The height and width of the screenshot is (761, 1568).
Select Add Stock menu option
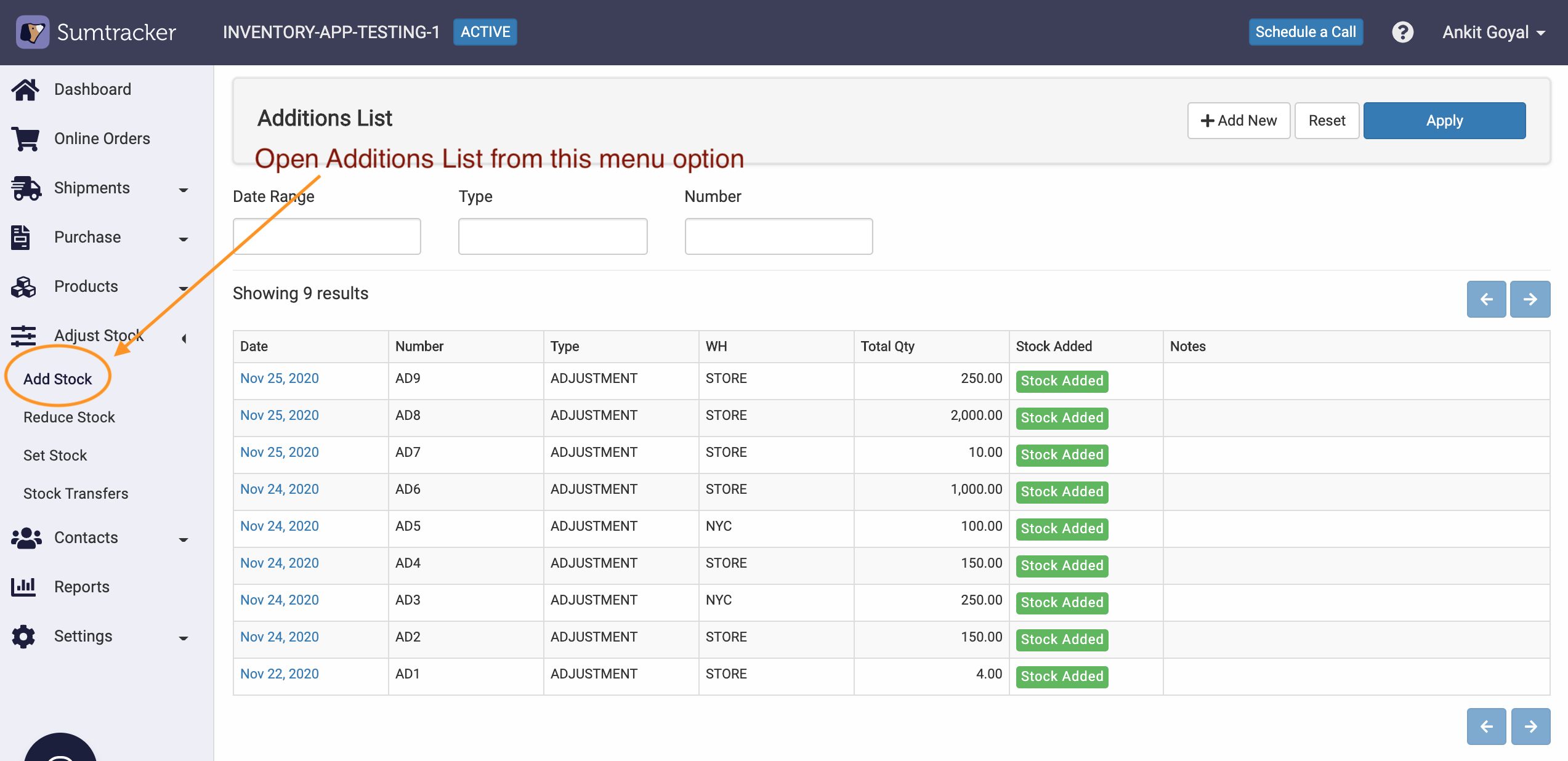click(57, 379)
